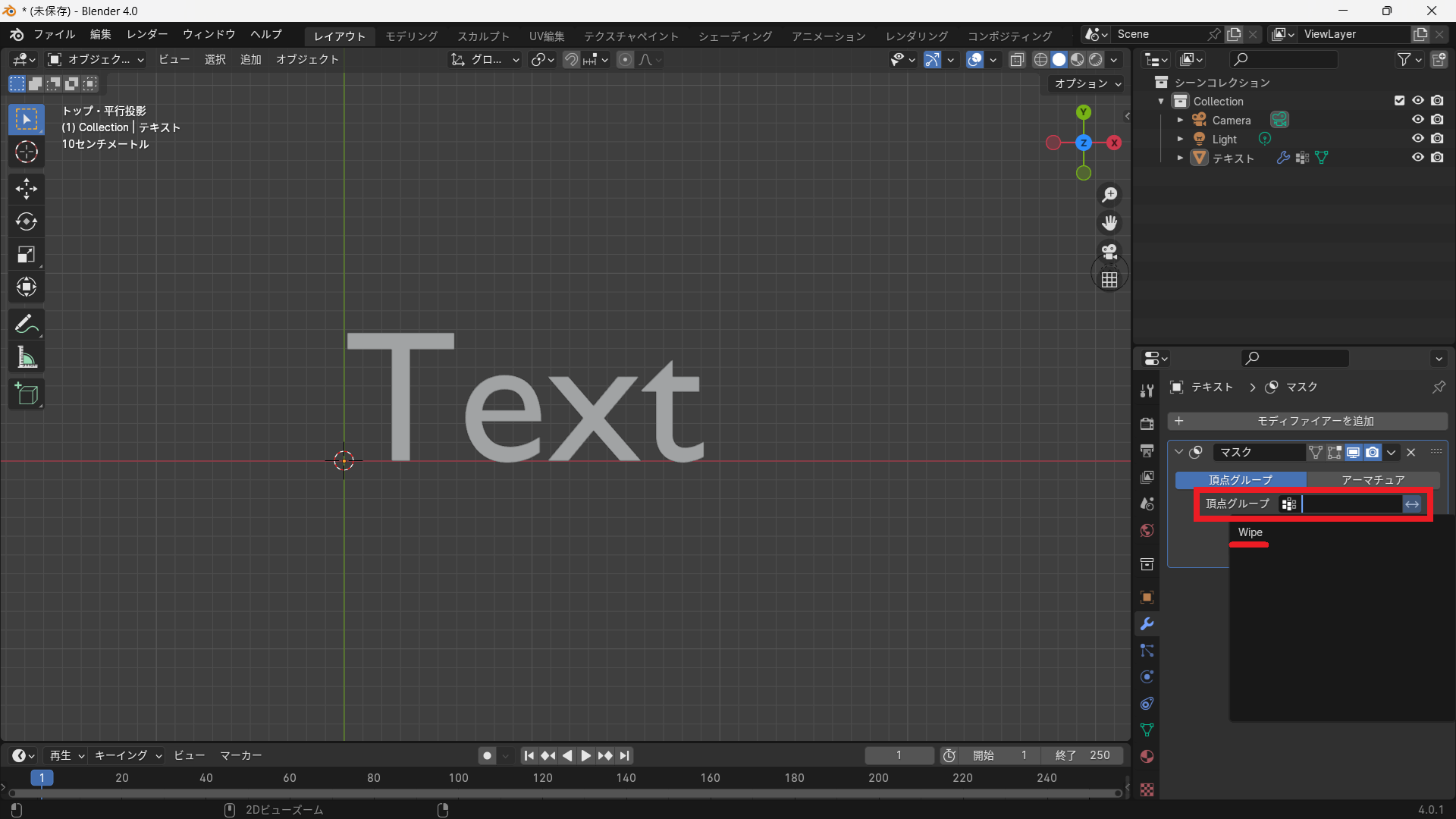Collapse the マスク modifier panel
1456x819 pixels.
[x=1178, y=452]
